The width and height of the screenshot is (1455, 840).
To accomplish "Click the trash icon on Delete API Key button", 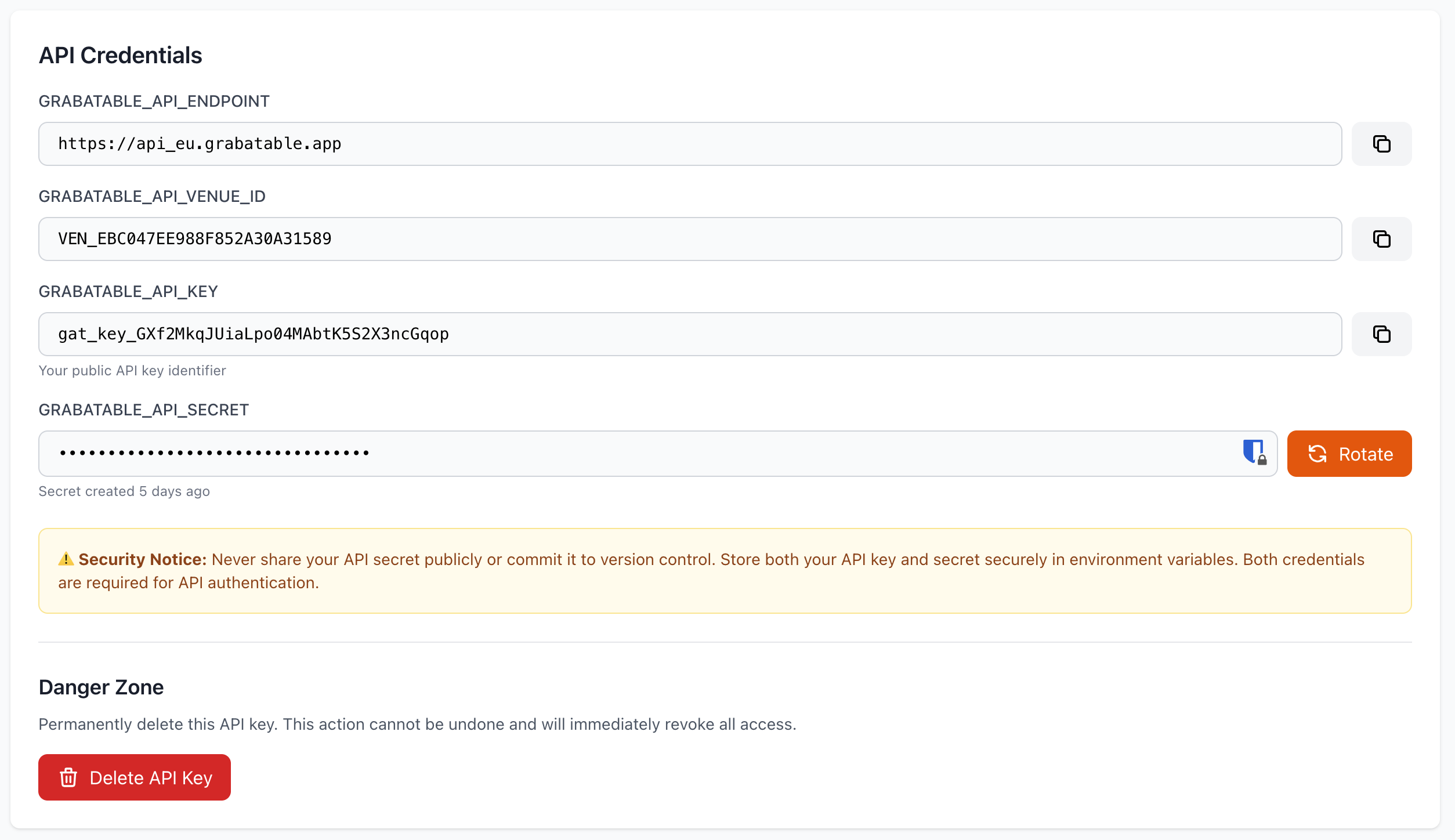I will point(69,777).
